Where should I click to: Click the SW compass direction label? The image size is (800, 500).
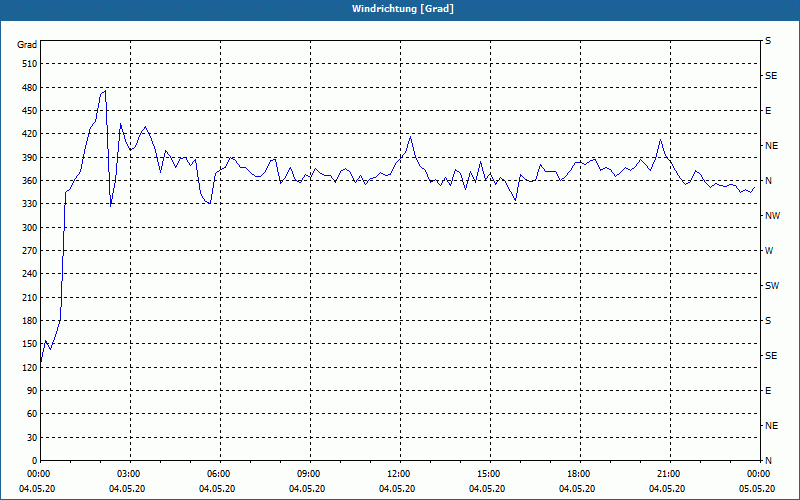tap(772, 286)
